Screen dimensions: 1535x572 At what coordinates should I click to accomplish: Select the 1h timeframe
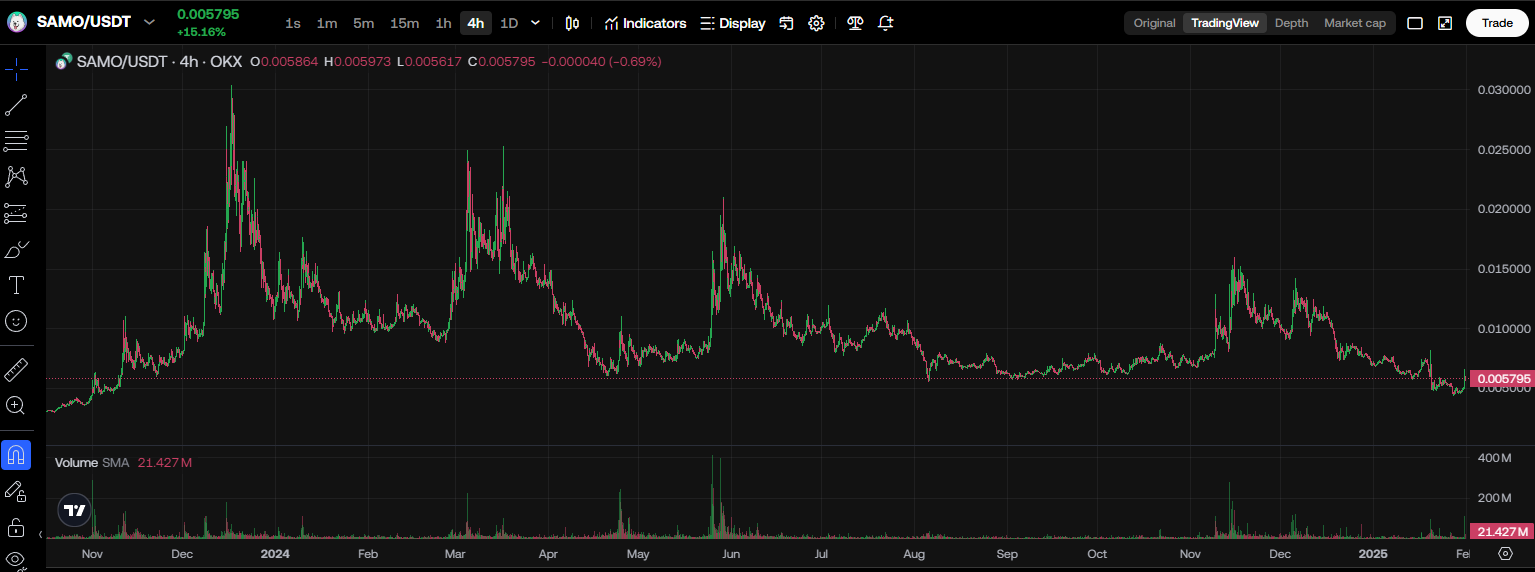pyautogui.click(x=443, y=23)
